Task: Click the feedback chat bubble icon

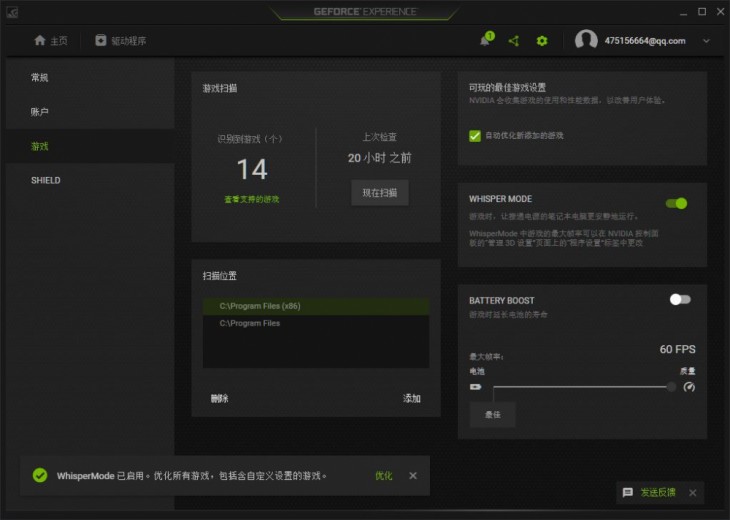Action: (x=628, y=493)
